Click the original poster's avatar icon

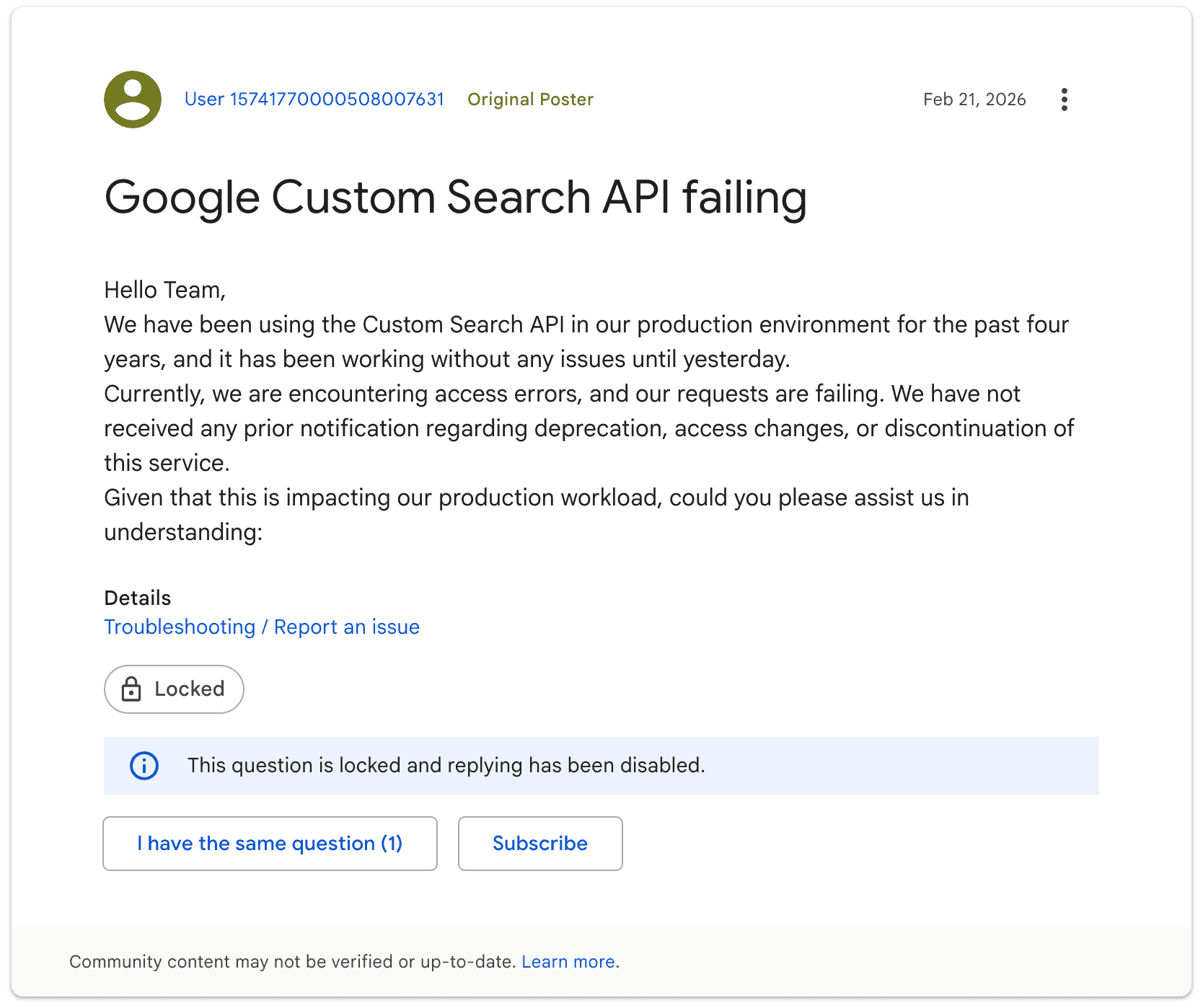point(133,100)
